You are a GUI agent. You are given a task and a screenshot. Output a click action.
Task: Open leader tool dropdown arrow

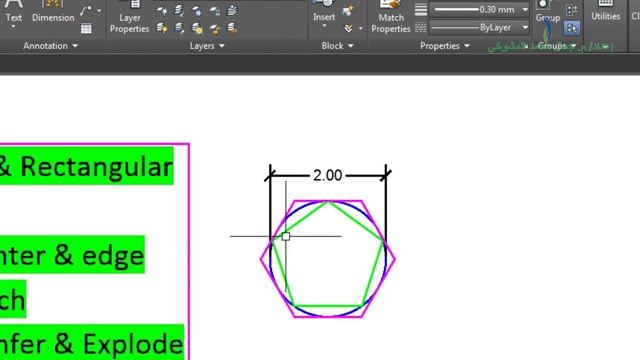pyautogui.click(x=99, y=11)
